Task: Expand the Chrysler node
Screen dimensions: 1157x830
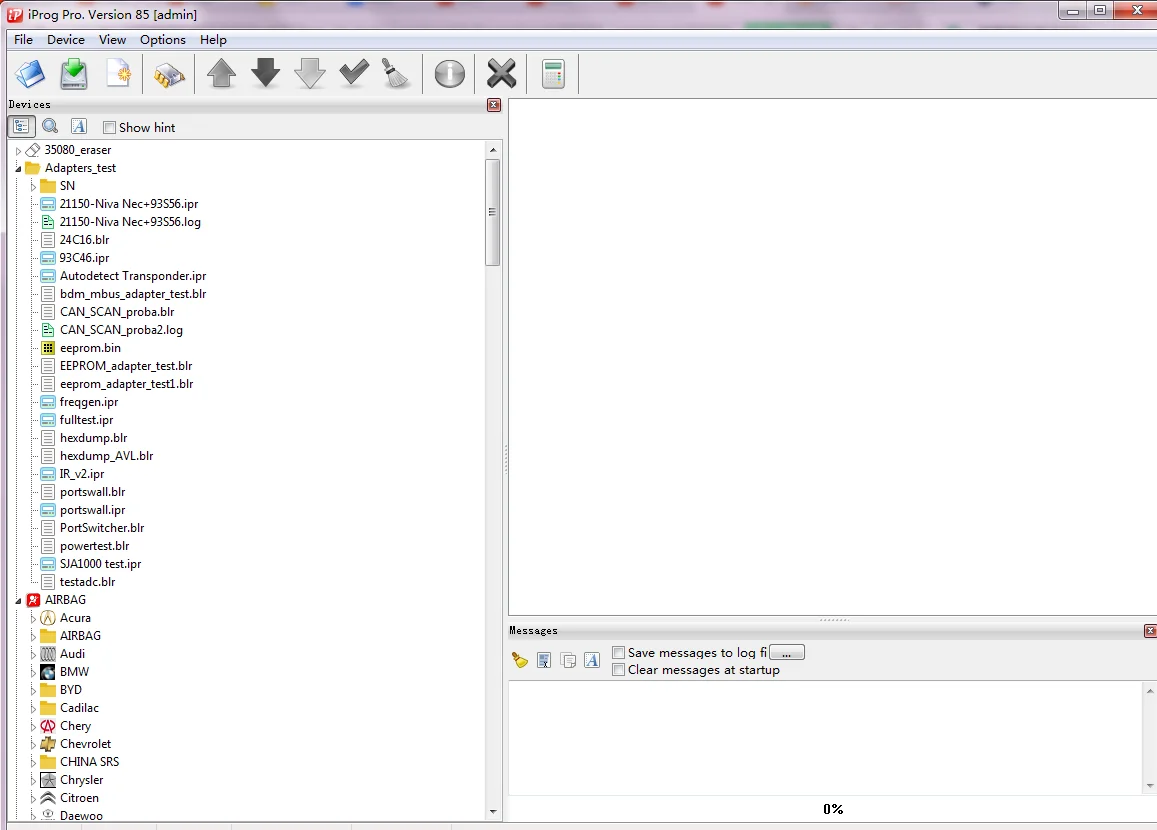Action: tap(33, 781)
